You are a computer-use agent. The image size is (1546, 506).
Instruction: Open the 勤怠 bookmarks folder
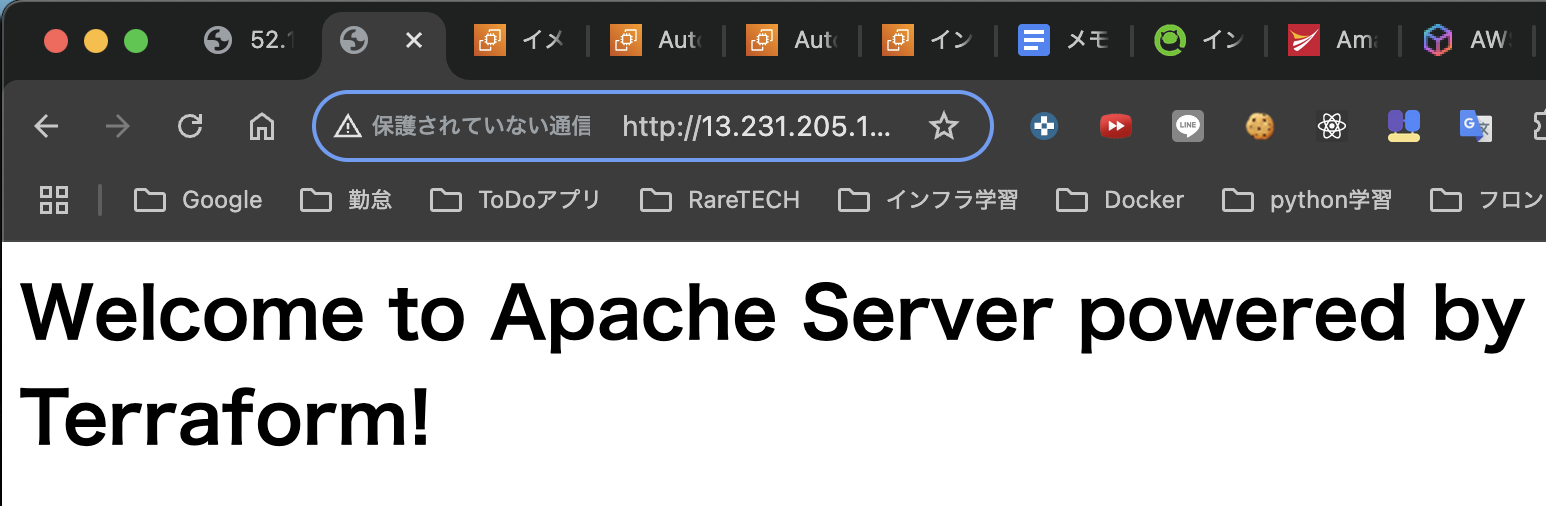pos(346,200)
